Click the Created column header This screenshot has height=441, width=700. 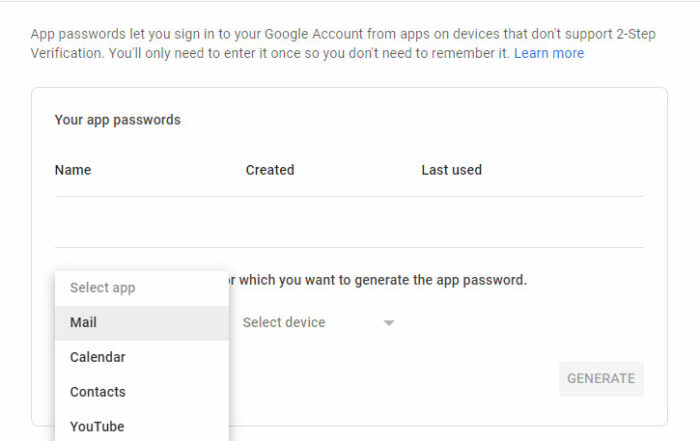click(x=270, y=170)
